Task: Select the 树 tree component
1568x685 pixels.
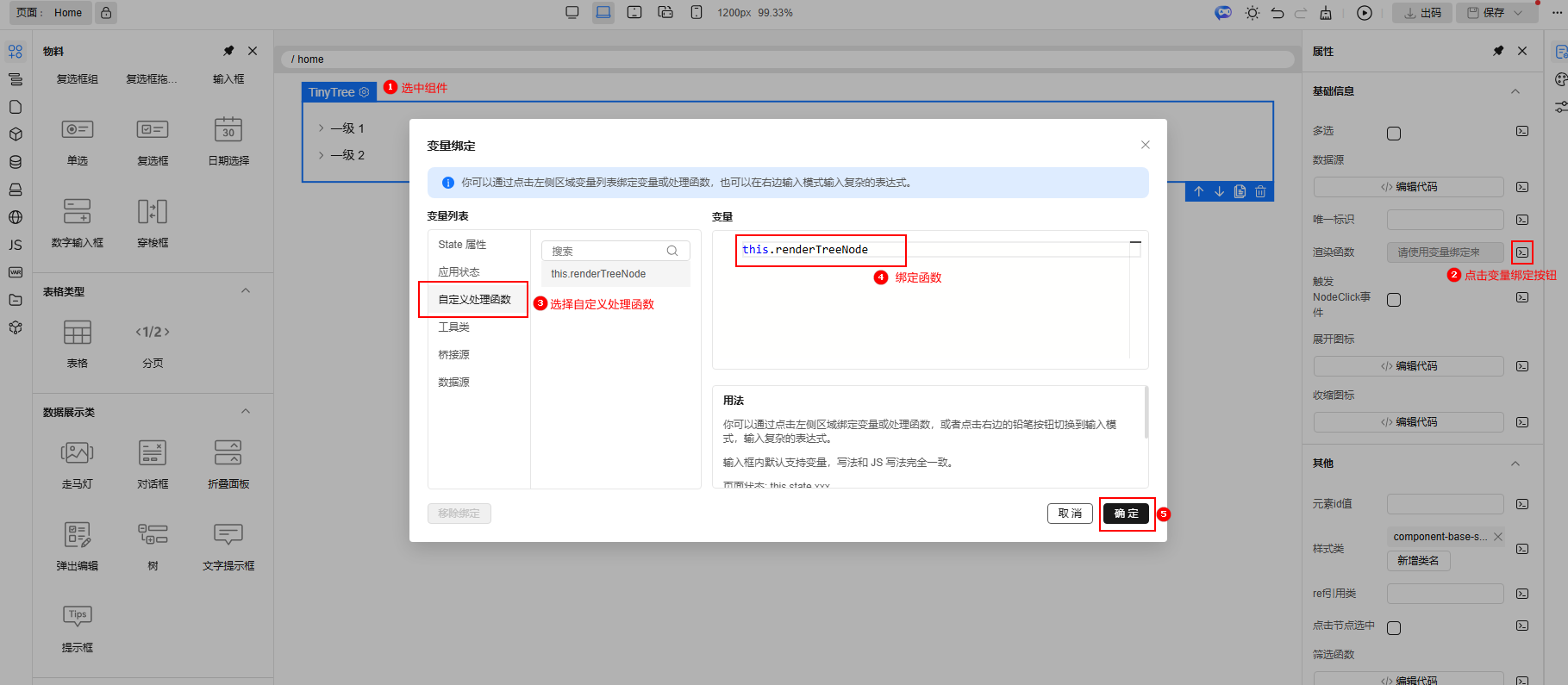Action: [x=153, y=545]
